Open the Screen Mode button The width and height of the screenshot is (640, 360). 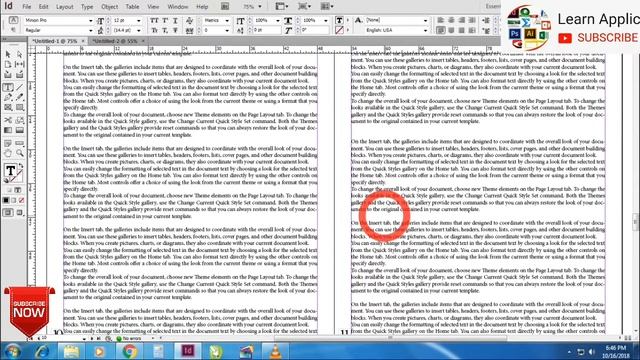[304, 7]
